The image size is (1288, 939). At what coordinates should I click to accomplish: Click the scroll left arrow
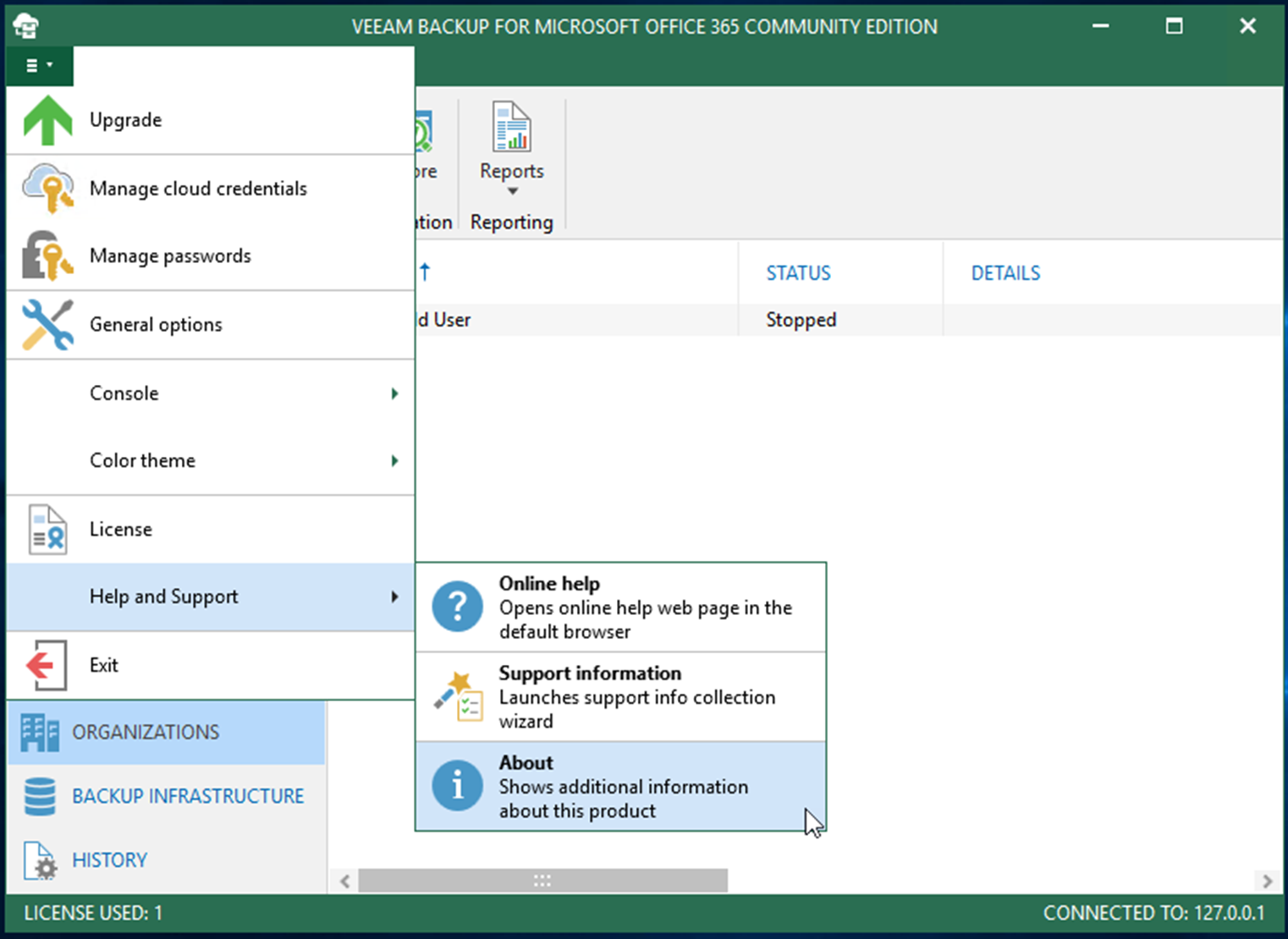coord(345,881)
